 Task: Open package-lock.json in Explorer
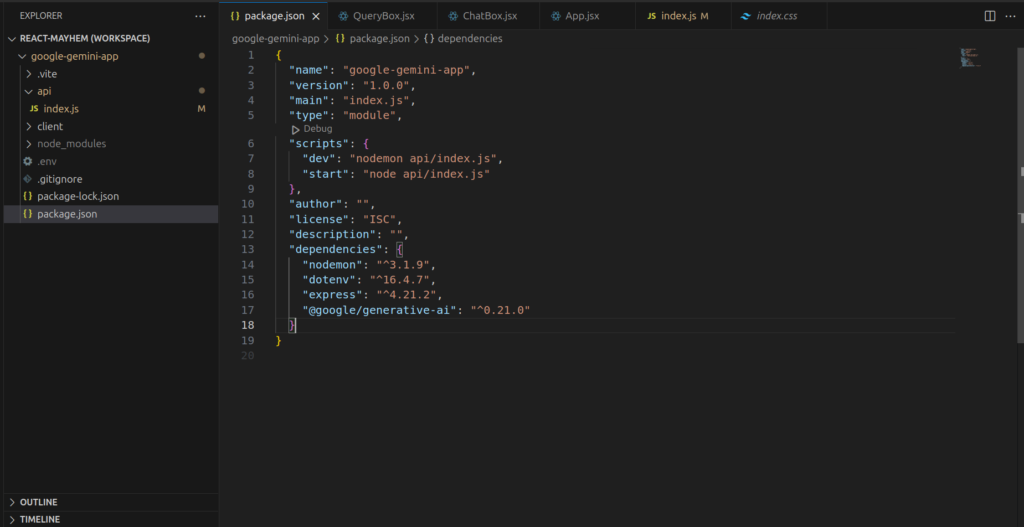(x=111, y=196)
